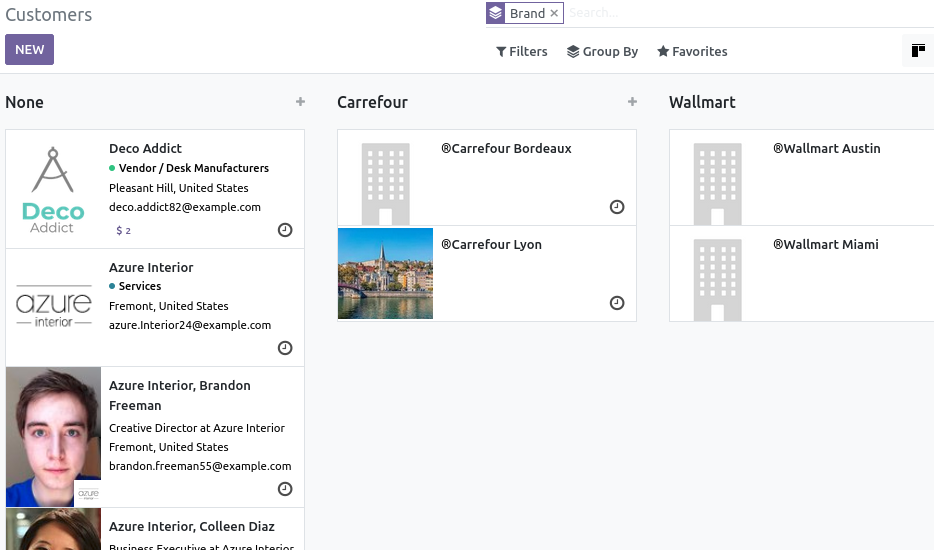Viewport: 934px width, 550px height.
Task: Click the NEW button
Action: (29, 50)
